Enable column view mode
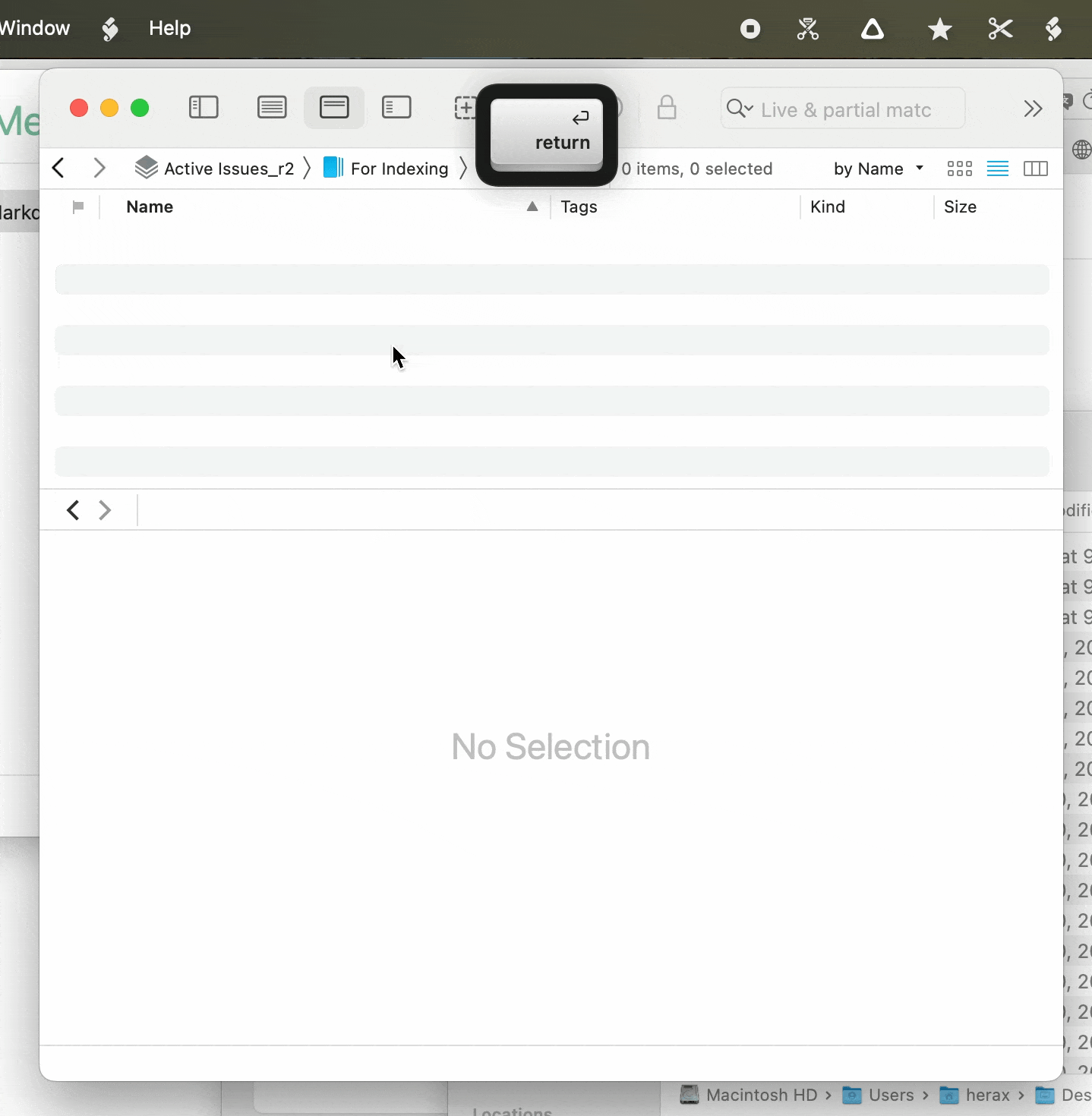The image size is (1092, 1116). tap(1036, 169)
